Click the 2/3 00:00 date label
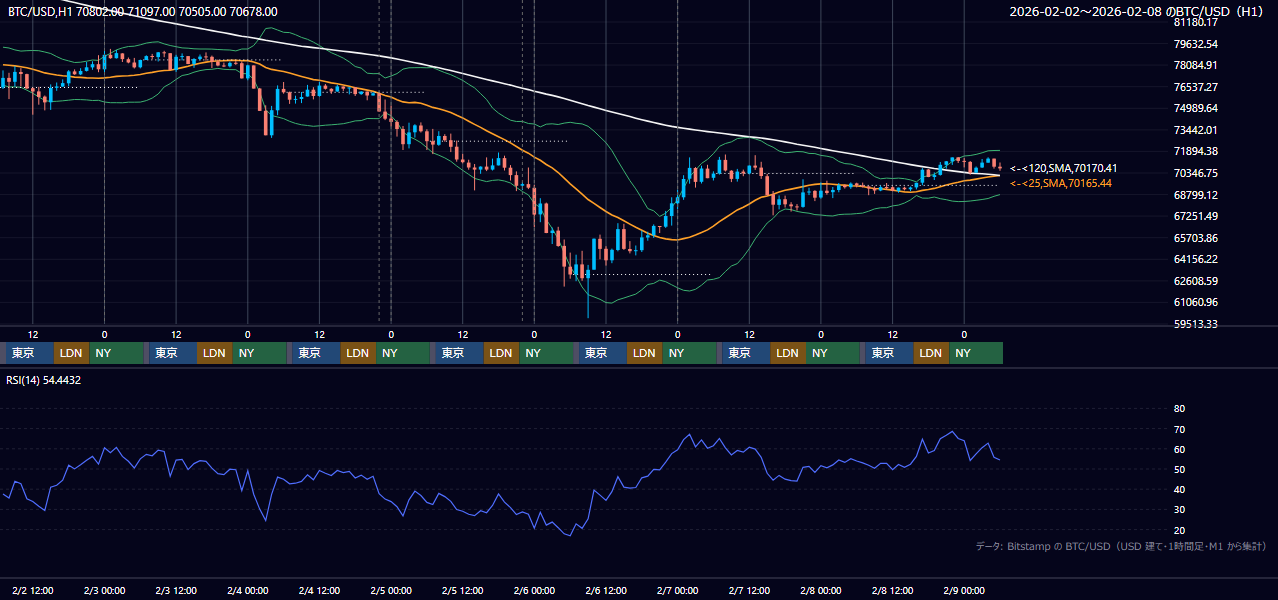This screenshot has width=1278, height=600. (x=105, y=591)
